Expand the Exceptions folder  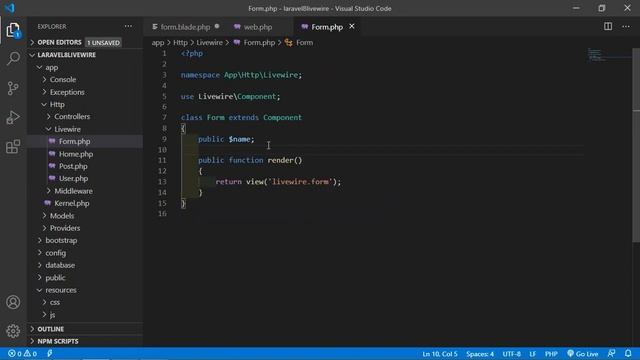tap(67, 92)
